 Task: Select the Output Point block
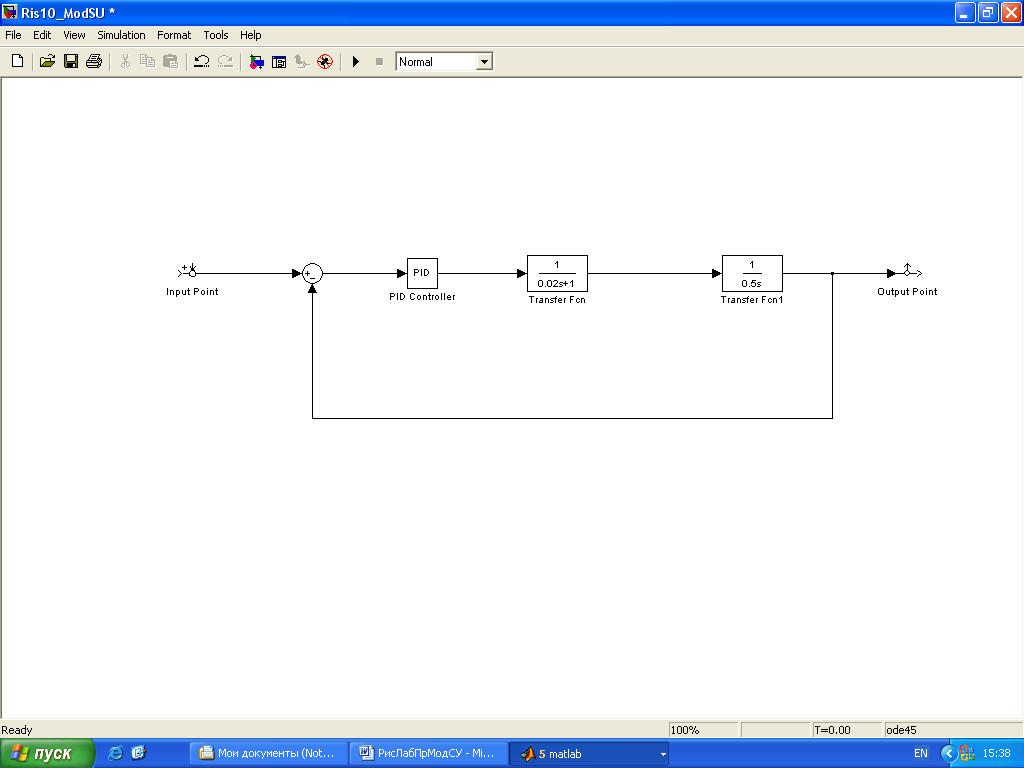point(912,272)
